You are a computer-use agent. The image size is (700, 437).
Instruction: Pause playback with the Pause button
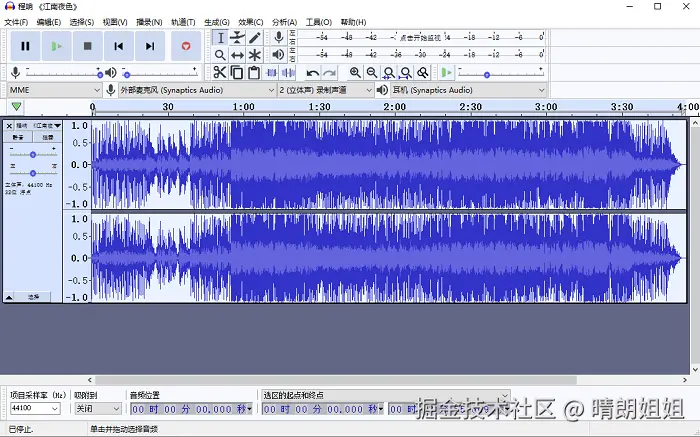[x=25, y=46]
